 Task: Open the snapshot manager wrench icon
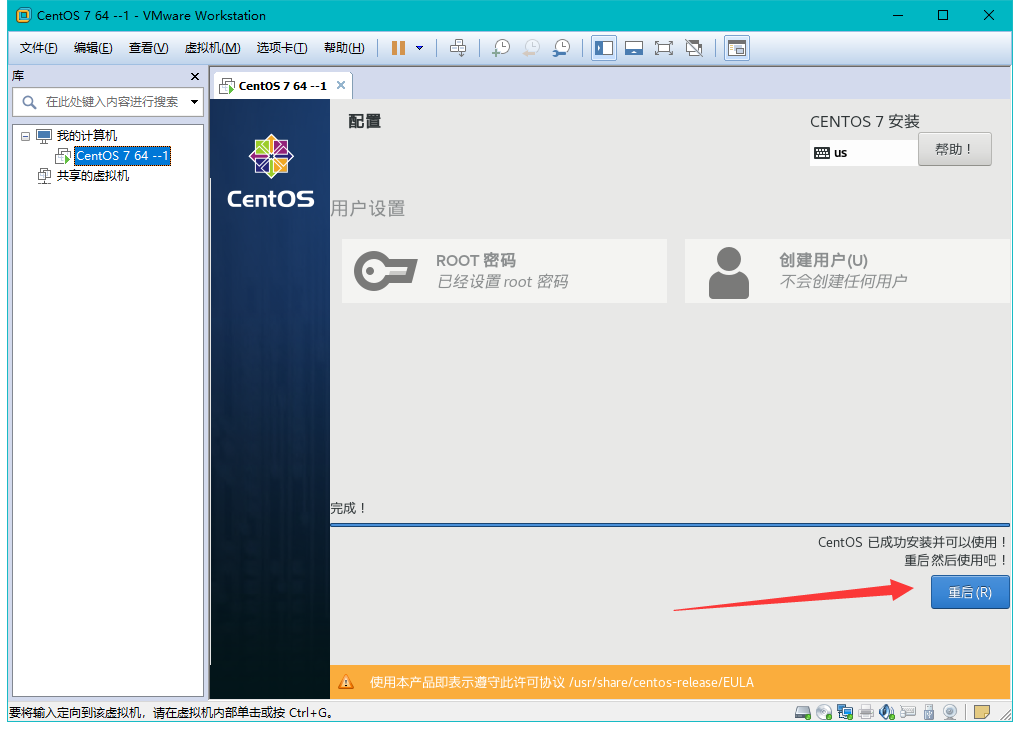(x=561, y=48)
